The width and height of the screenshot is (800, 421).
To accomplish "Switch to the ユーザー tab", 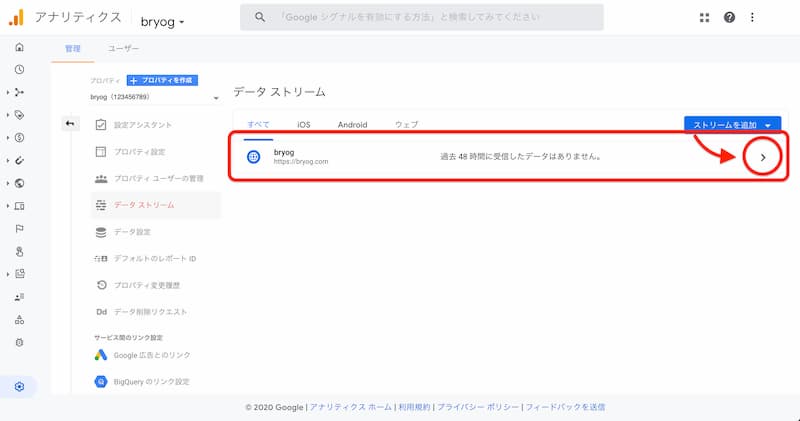I will (123, 48).
